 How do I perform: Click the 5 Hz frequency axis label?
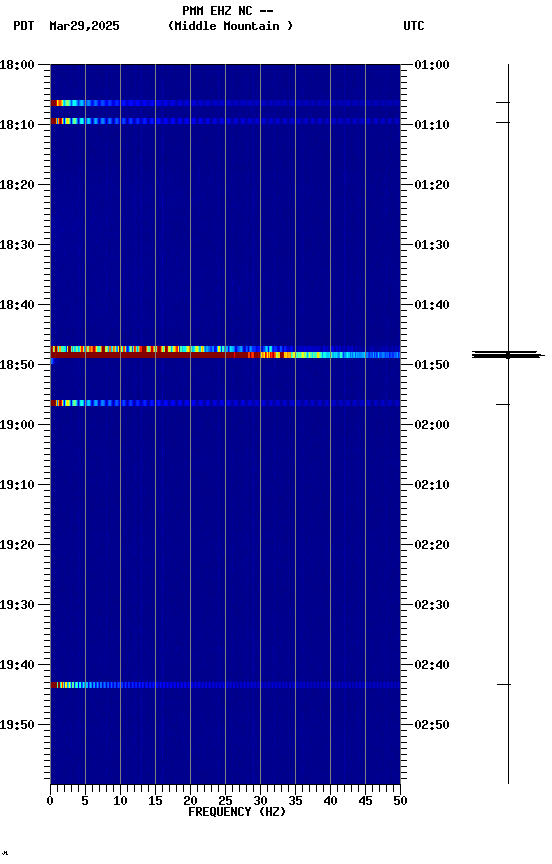(85, 801)
